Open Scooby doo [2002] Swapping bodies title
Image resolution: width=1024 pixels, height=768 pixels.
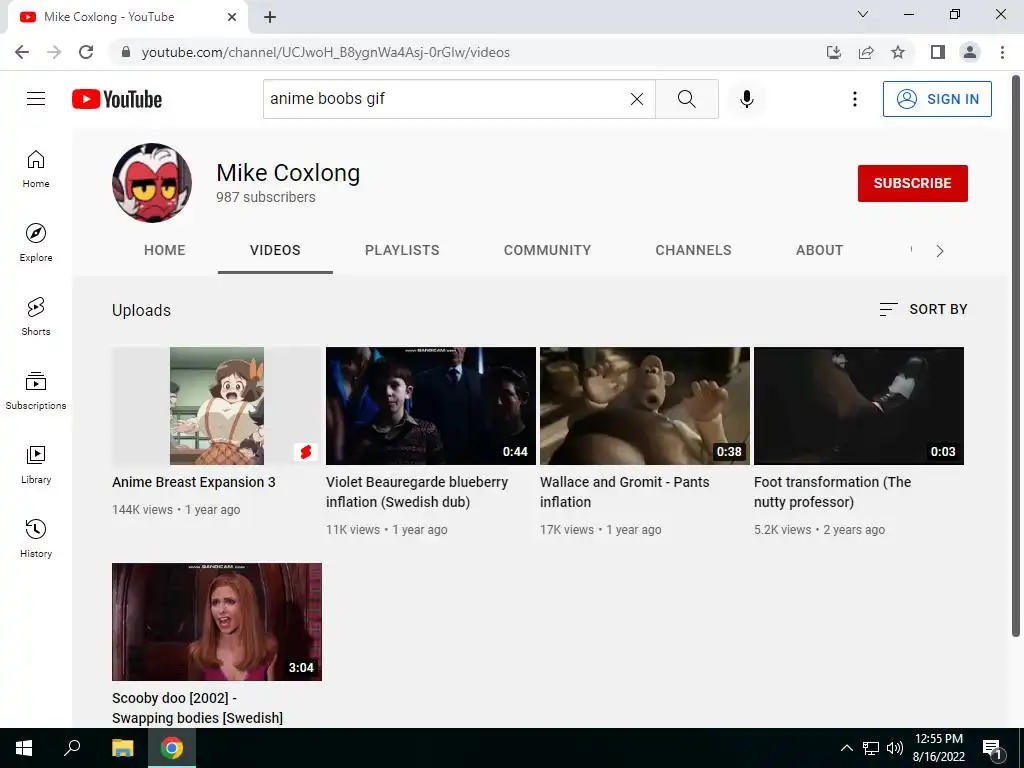197,708
